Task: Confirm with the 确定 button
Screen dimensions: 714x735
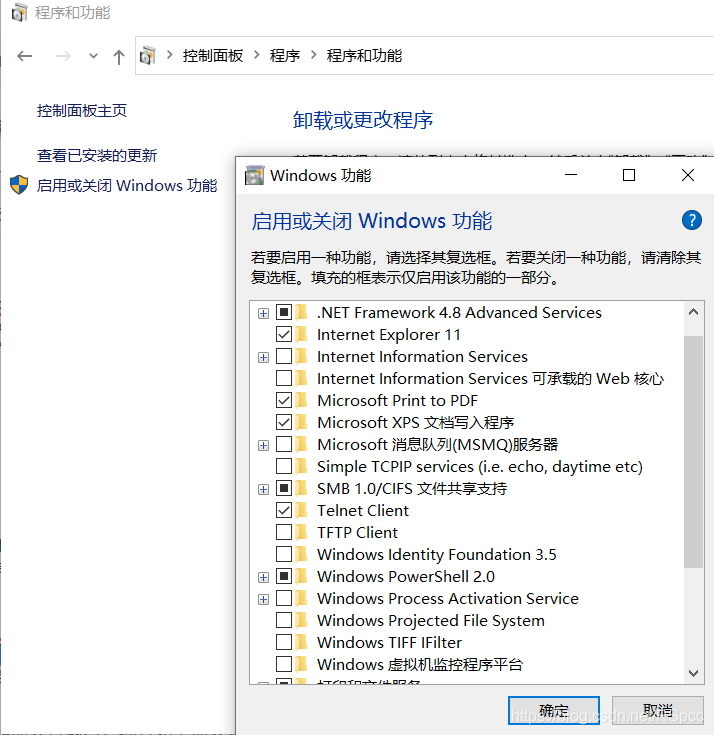Action: point(554,711)
